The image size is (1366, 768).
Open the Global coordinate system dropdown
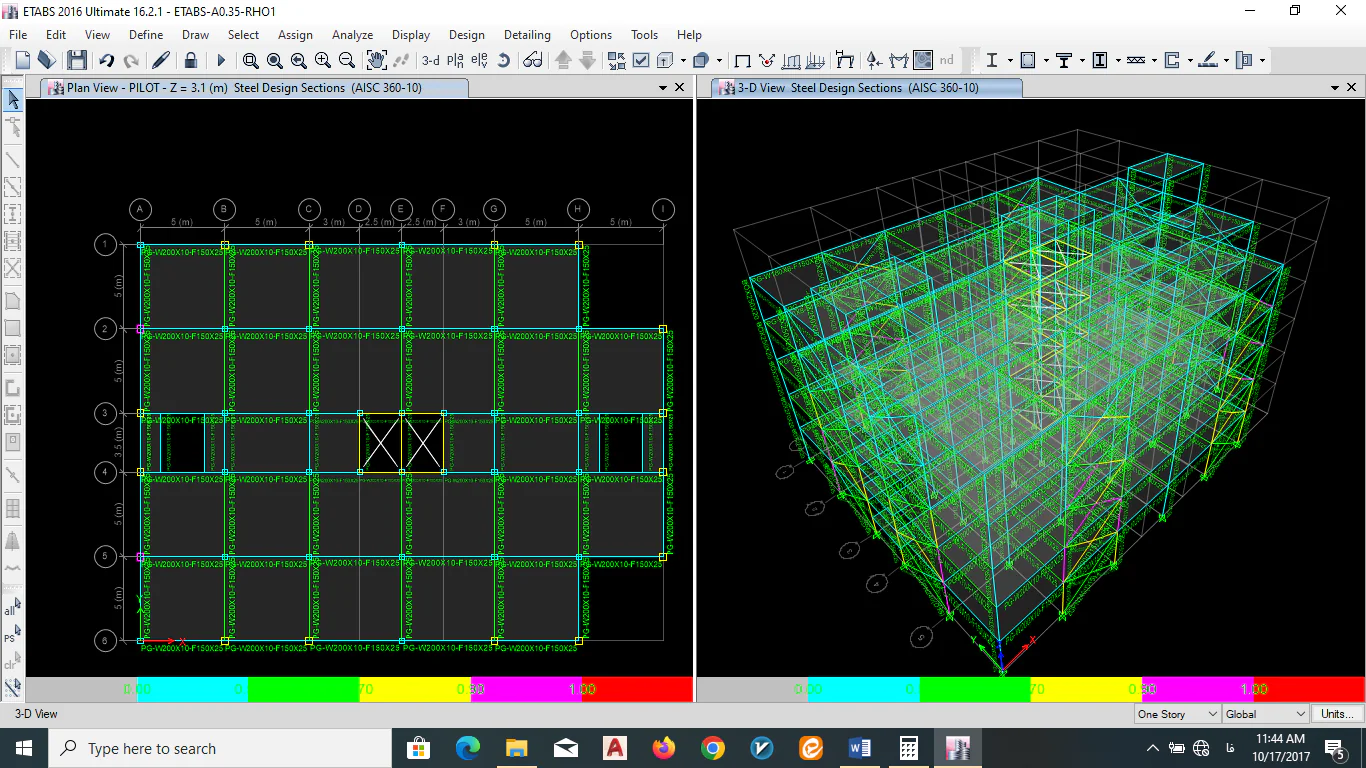tap(1265, 714)
